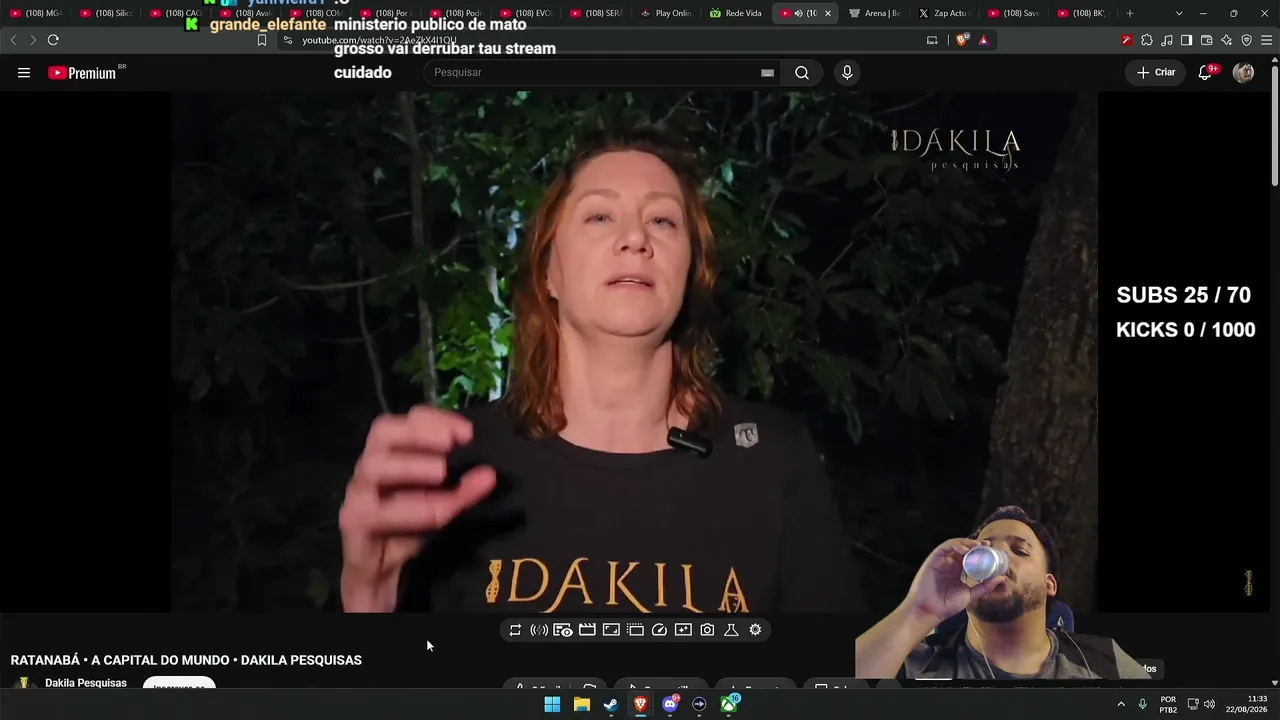
Task: Open the POR PTB2 language switcher
Action: [1168, 705]
